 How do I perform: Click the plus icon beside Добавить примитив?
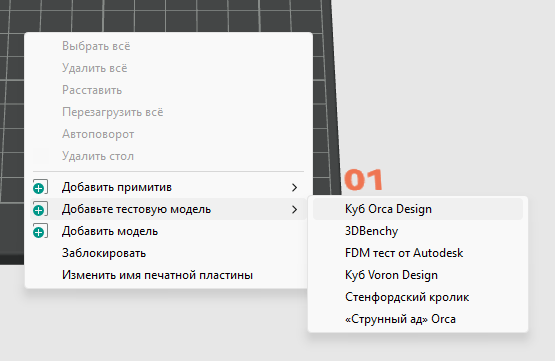pyautogui.click(x=40, y=187)
